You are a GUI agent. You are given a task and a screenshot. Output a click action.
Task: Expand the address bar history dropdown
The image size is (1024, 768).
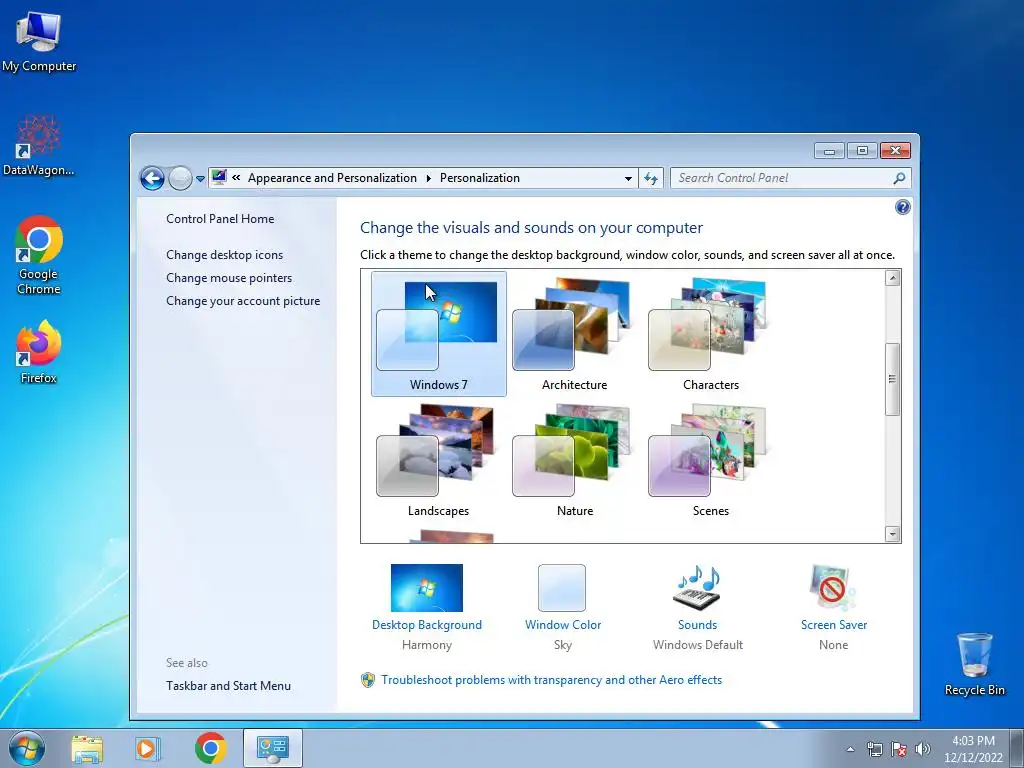point(628,178)
